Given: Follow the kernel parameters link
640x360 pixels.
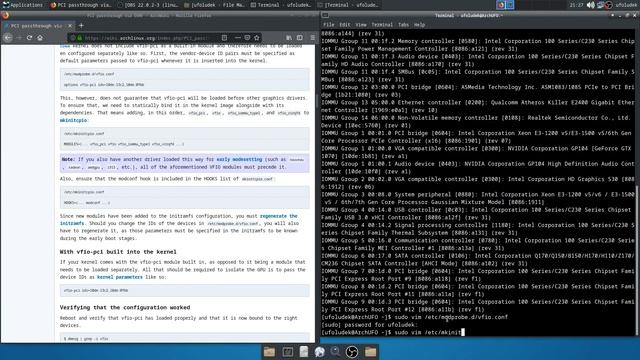Looking at the screenshot, I should click(x=120, y=277).
